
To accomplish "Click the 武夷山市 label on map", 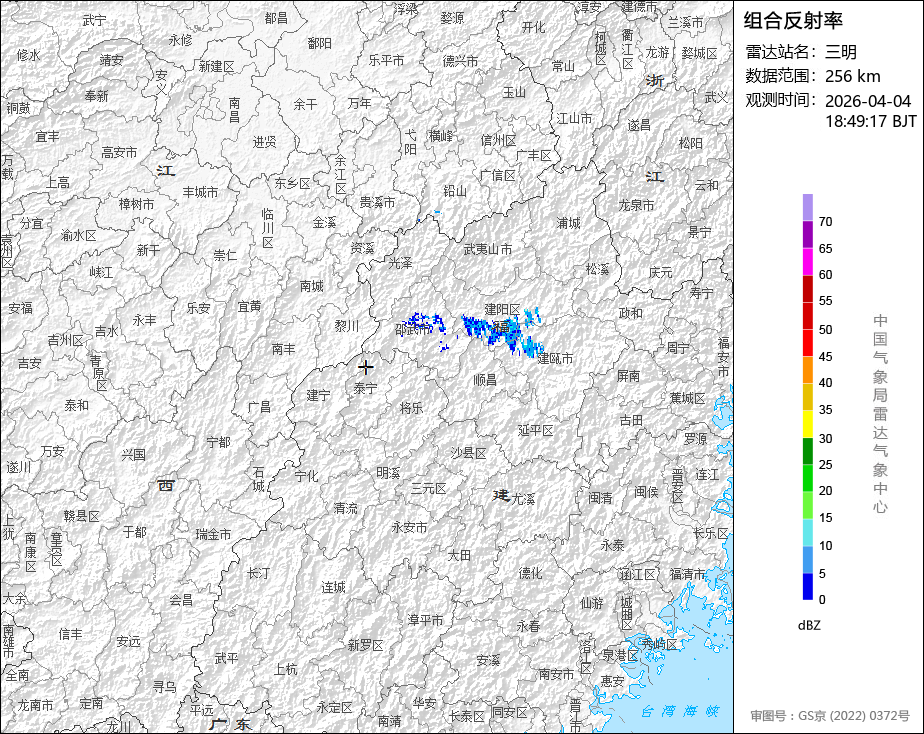I will pos(487,250).
